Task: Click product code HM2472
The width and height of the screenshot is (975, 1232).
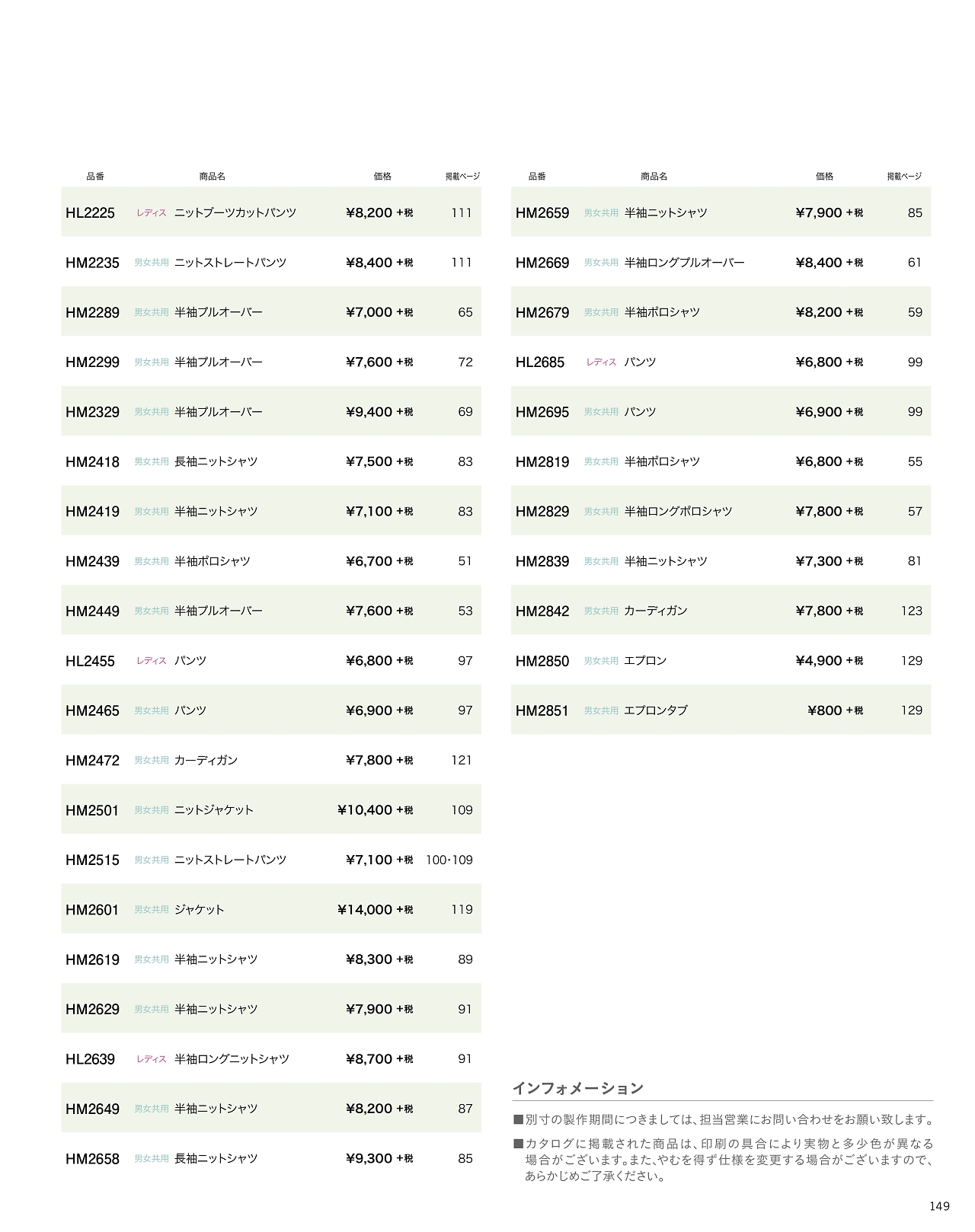Action: coord(92,761)
